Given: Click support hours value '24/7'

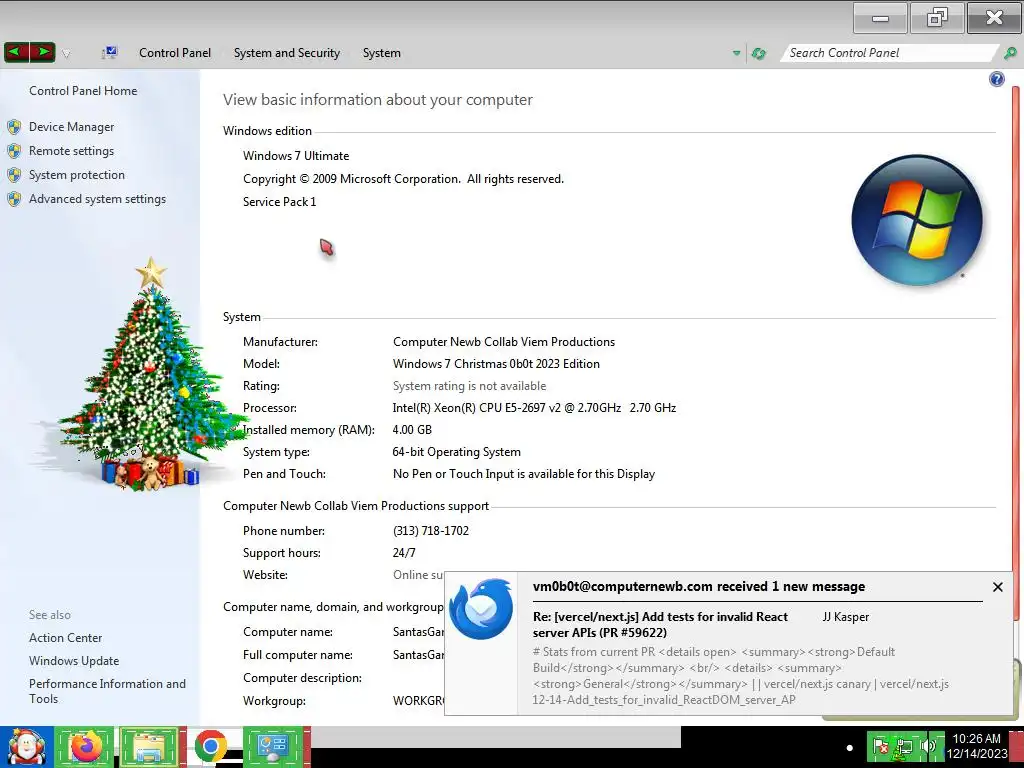Looking at the screenshot, I should 404,553.
